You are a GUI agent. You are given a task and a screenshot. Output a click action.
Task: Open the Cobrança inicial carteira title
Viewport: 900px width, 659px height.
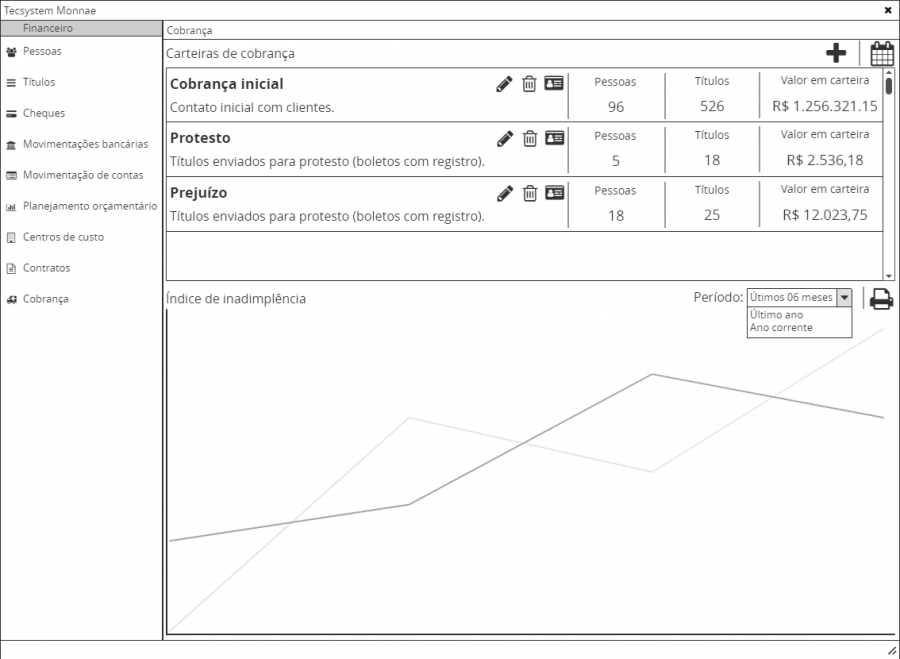pos(227,84)
